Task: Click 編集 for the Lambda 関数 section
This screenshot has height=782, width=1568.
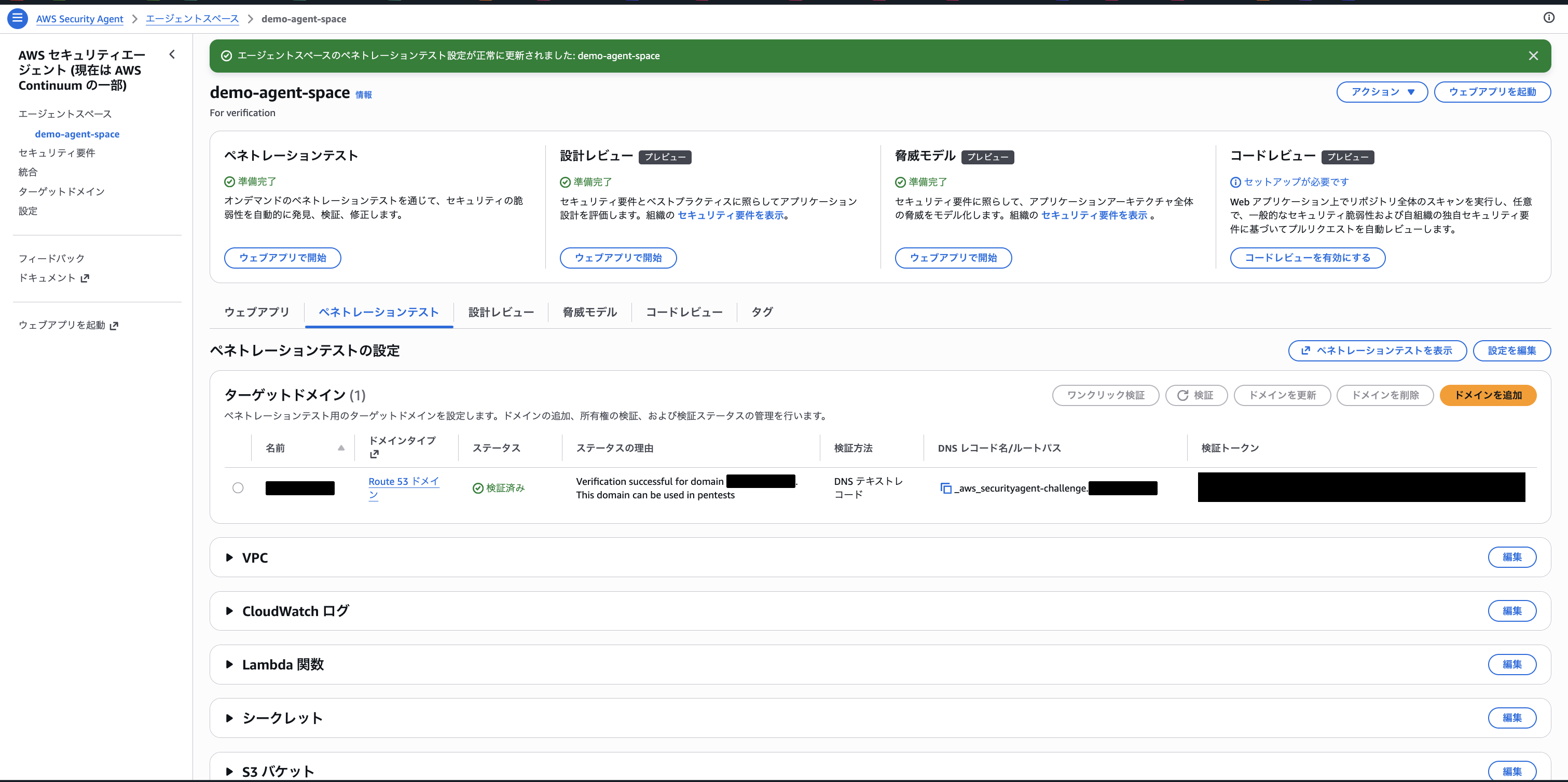Action: [1512, 665]
